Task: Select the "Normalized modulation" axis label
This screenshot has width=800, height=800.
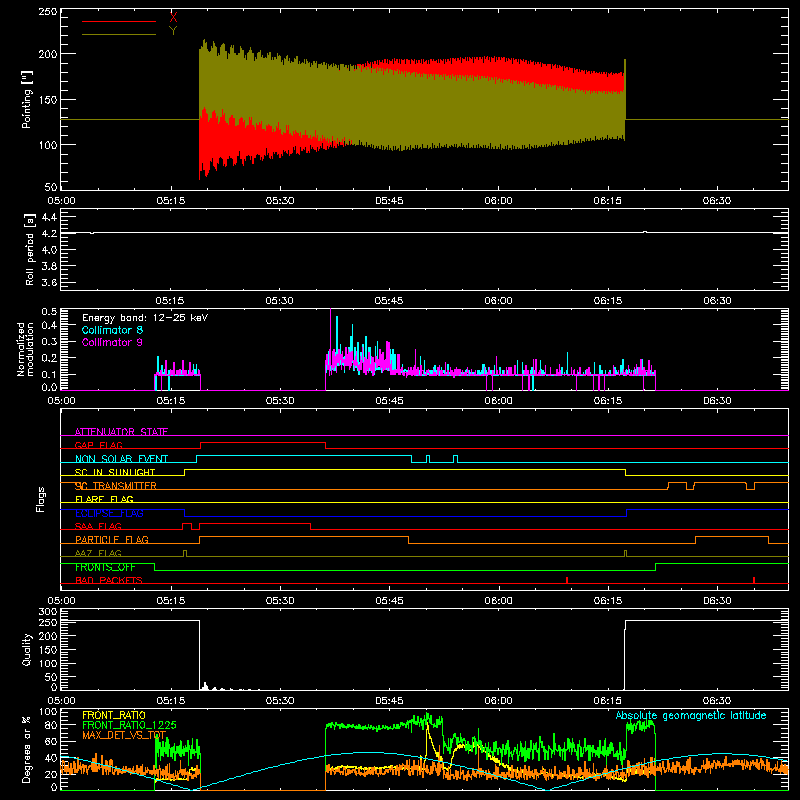Action: click(x=25, y=349)
